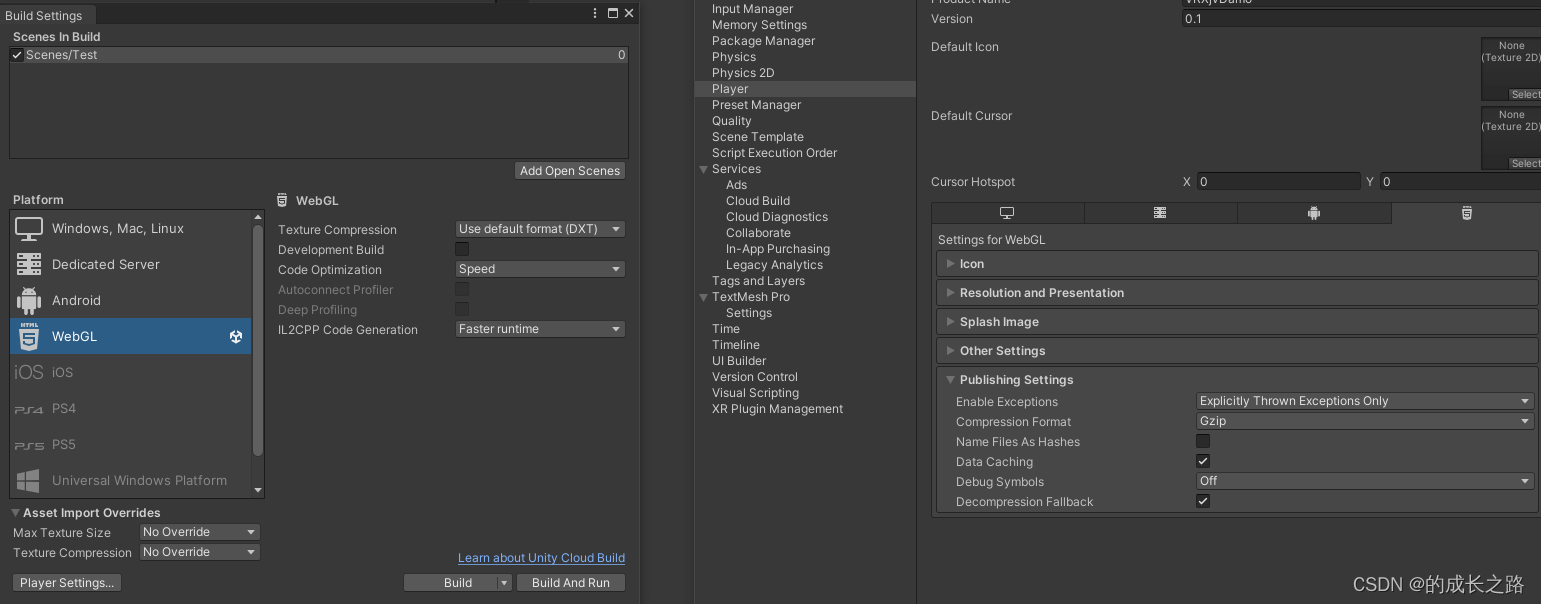
Task: Collapse Services tree group
Action: (x=704, y=169)
